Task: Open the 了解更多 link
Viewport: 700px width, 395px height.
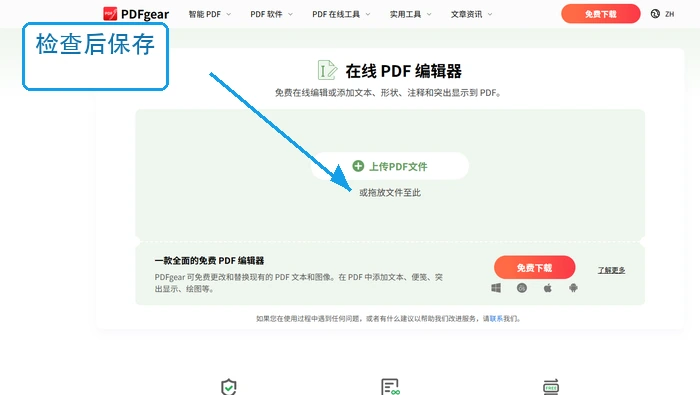Action: point(611,270)
